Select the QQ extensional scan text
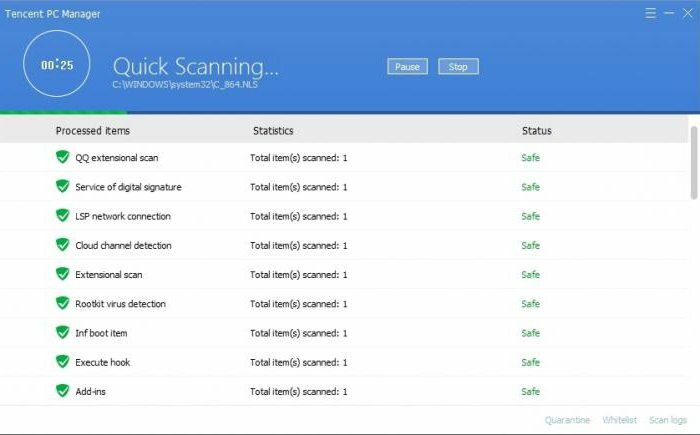This screenshot has height=435, width=700. pyautogui.click(x=117, y=158)
